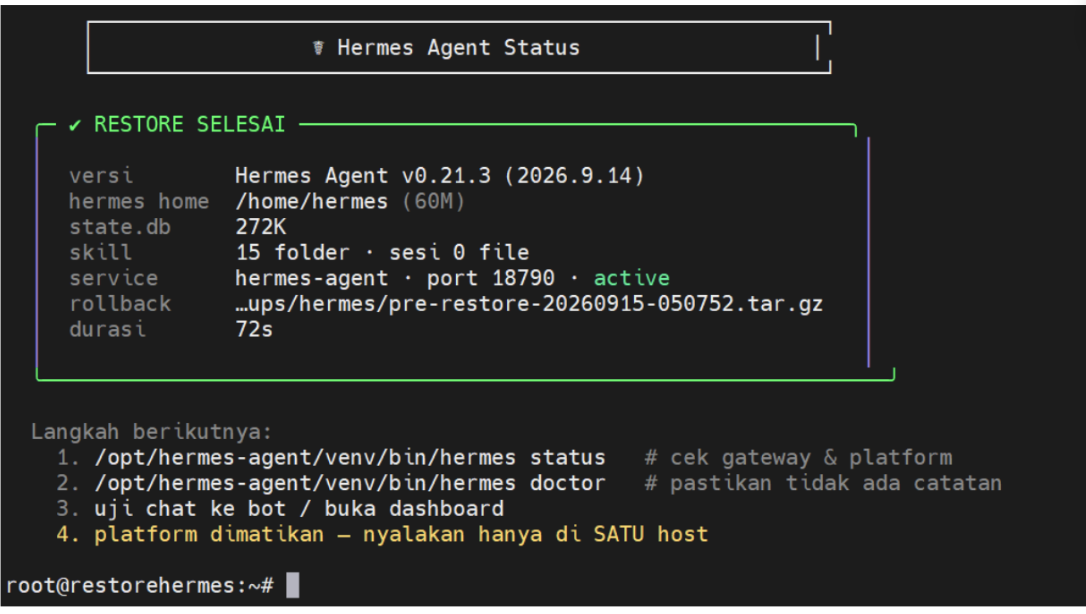Click the 'RESTORE SELESAI' heading

click(189, 125)
